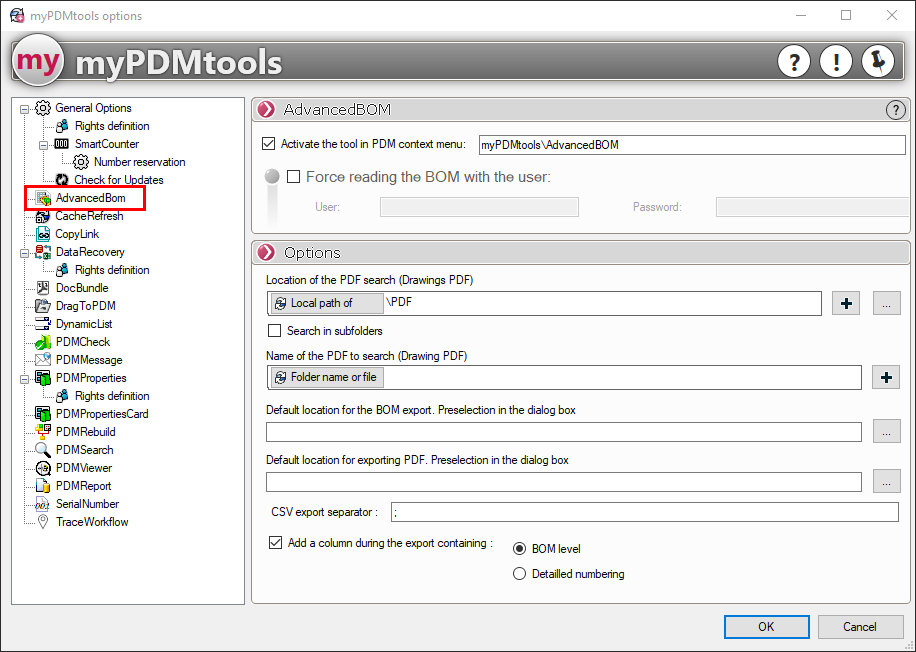Open the AdvancedBOM section help icon

[x=895, y=110]
